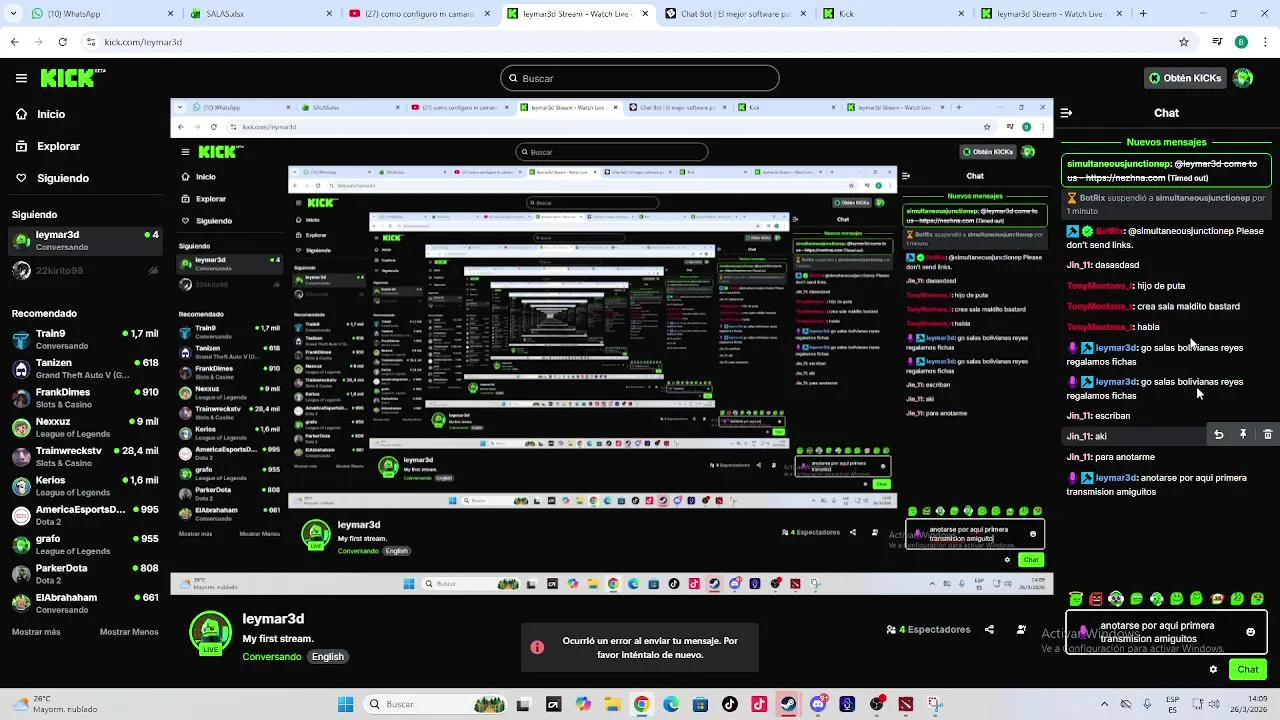Insert the halo angel emote
The height and width of the screenshot is (720, 1280).
point(1076,599)
